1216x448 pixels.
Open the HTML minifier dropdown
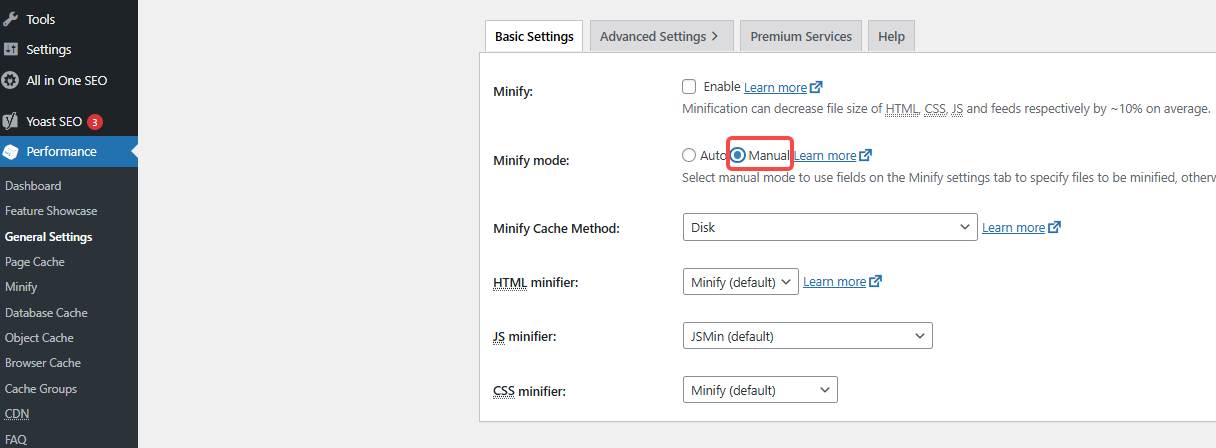tap(740, 281)
